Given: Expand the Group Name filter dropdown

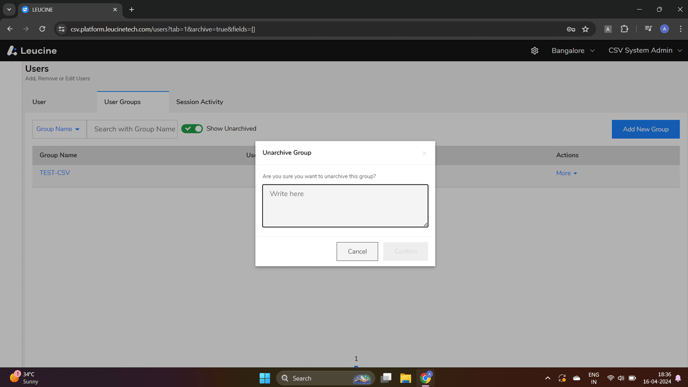Looking at the screenshot, I should point(59,129).
